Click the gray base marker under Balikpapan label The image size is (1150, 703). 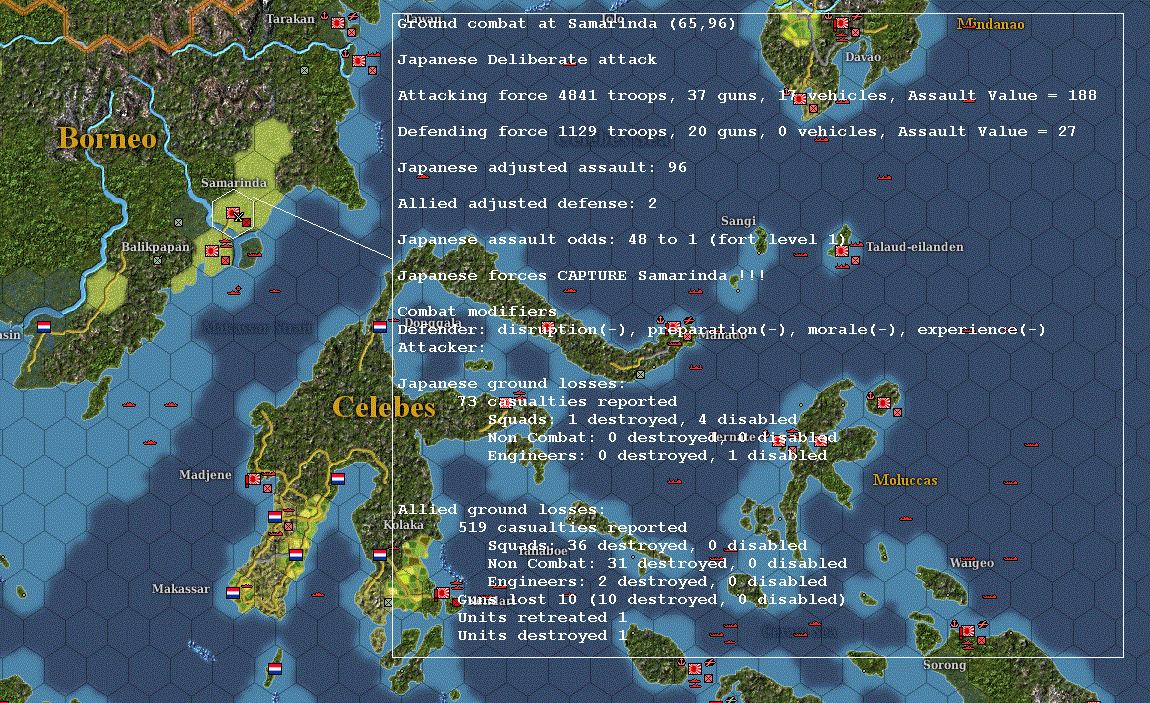tap(157, 260)
